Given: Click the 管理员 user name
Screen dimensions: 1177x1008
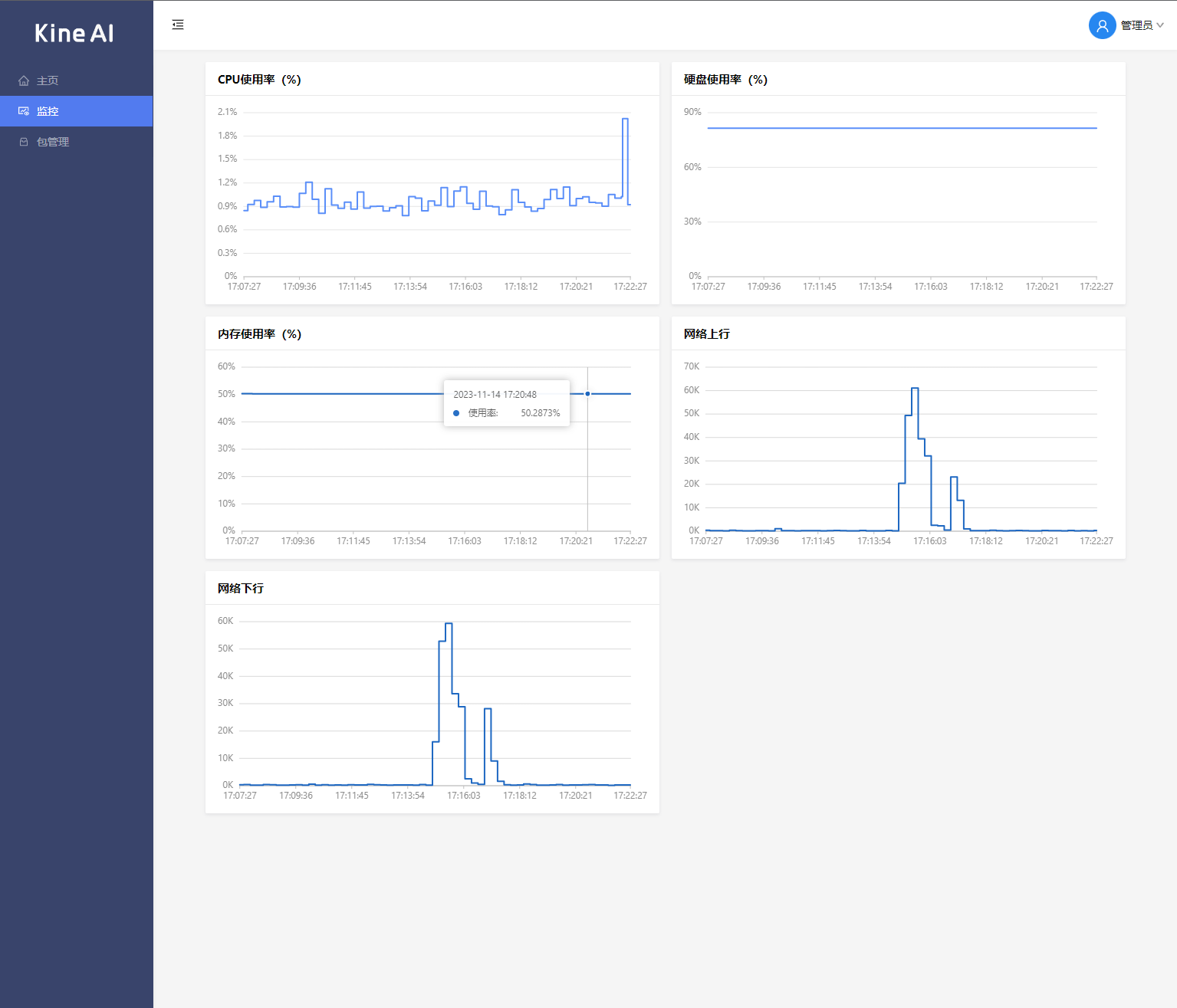Looking at the screenshot, I should [x=1136, y=25].
